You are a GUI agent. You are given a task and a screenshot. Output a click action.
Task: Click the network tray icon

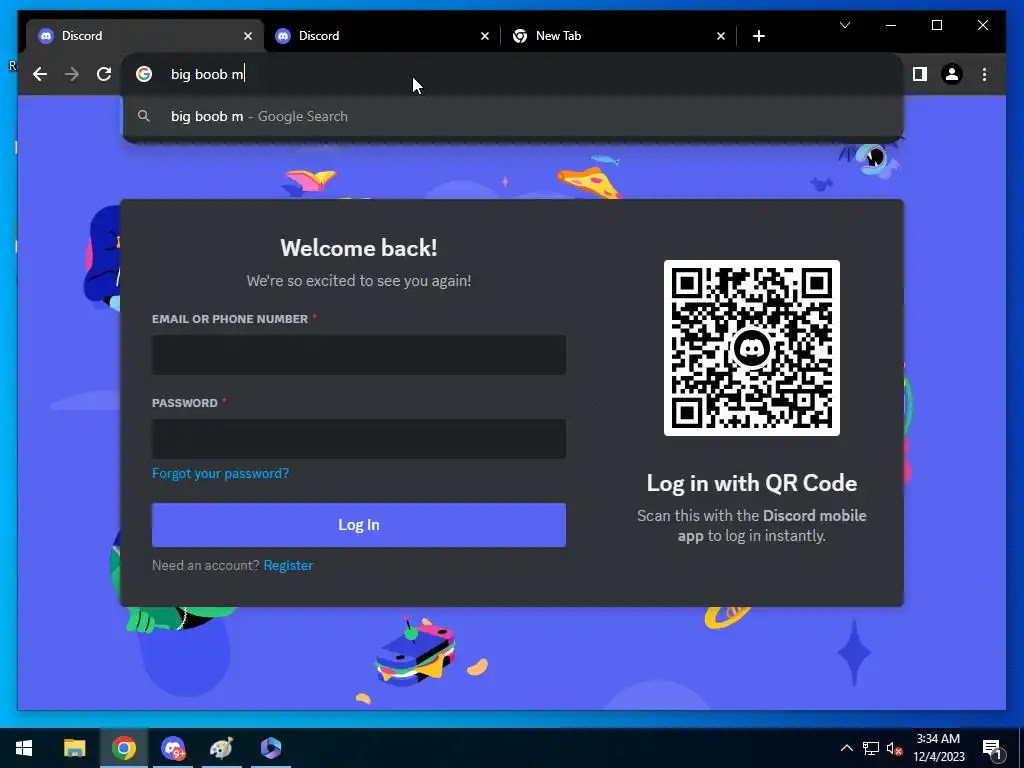click(x=871, y=748)
